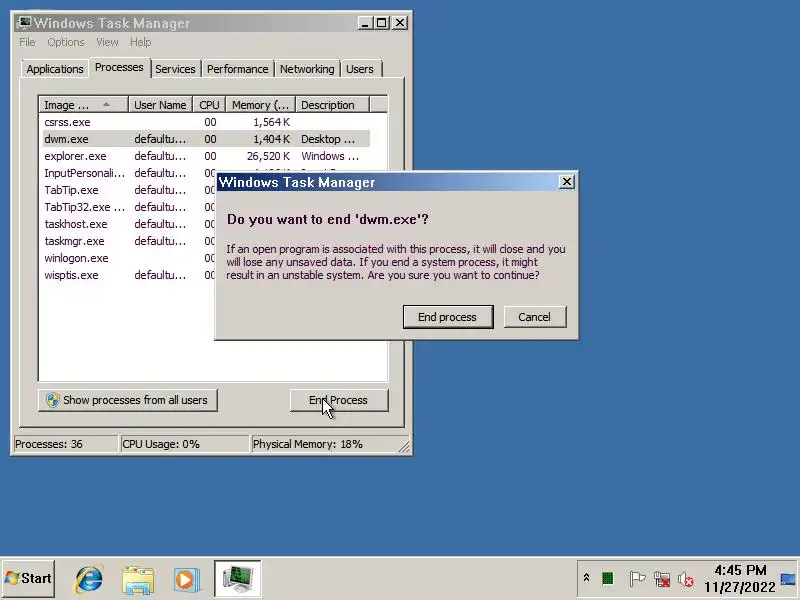Open the View menu
The height and width of the screenshot is (600, 800).
107,42
